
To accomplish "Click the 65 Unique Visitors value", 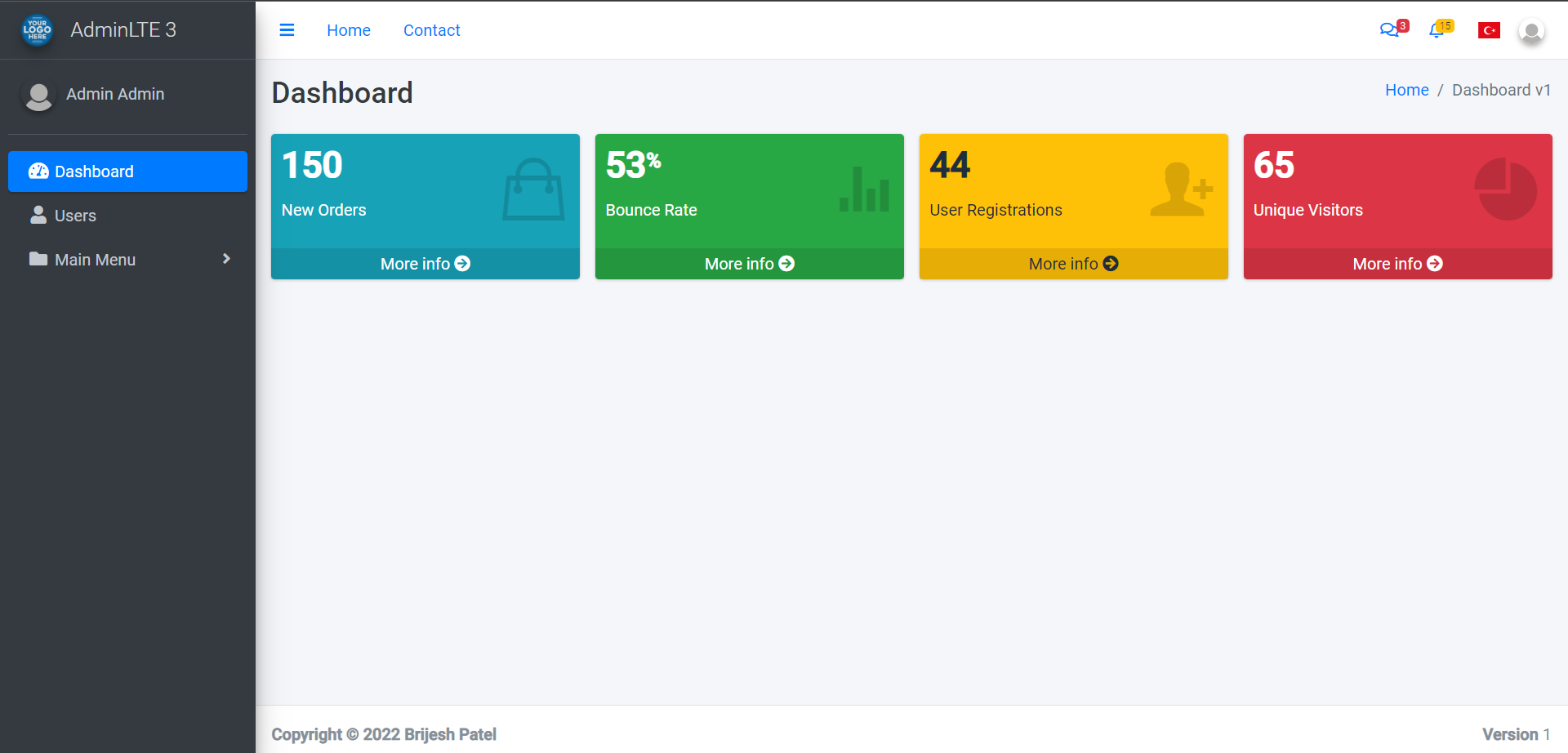I will [x=1274, y=165].
